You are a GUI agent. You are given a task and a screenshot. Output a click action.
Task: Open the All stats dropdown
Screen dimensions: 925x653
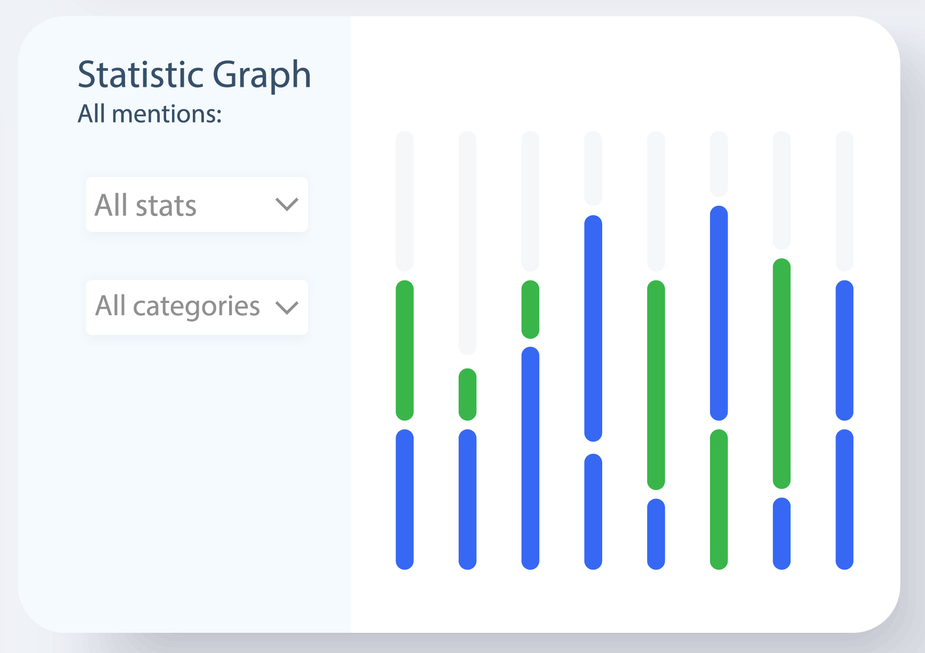tap(196, 205)
